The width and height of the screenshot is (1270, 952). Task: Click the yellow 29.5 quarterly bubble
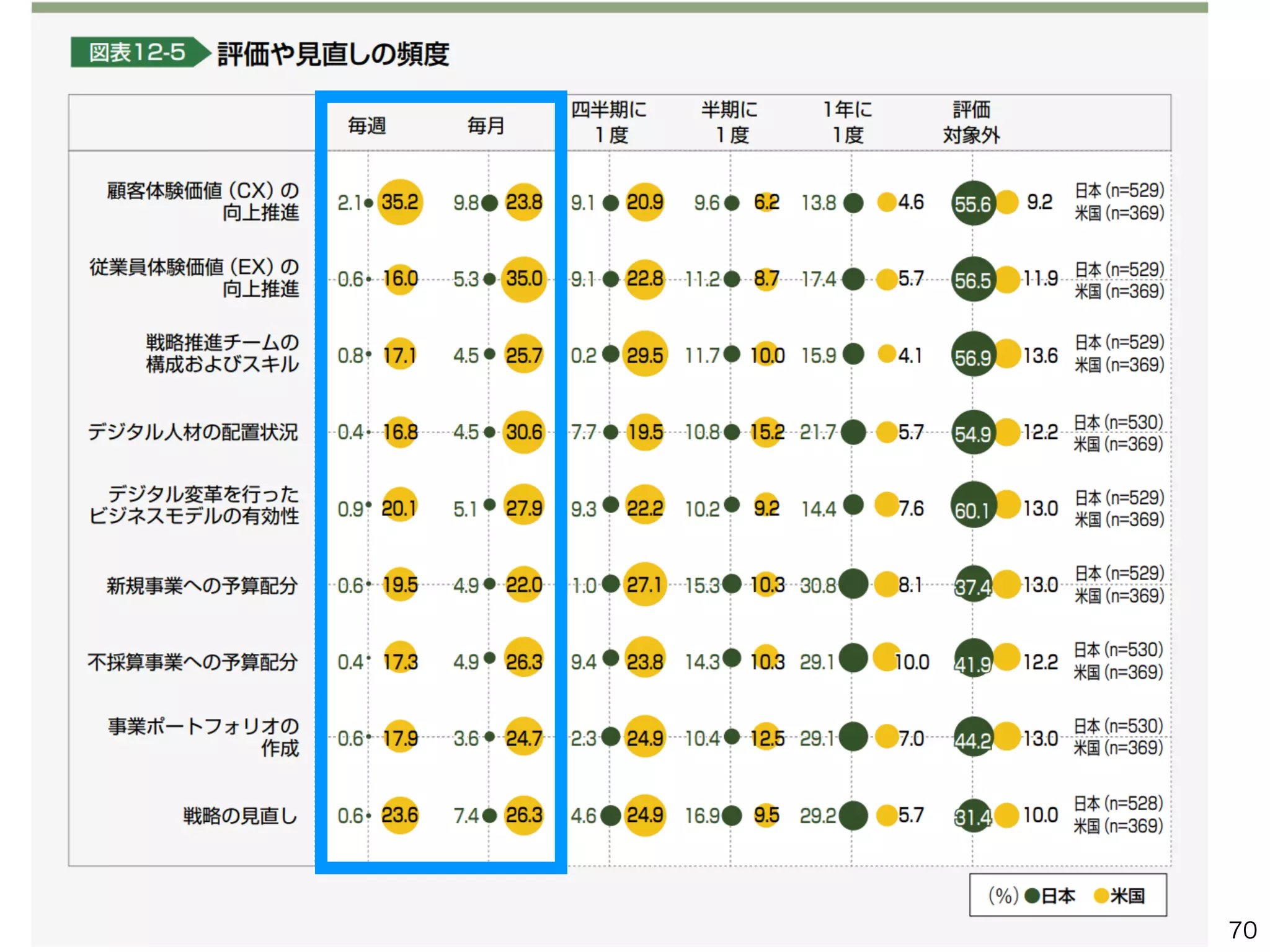click(x=645, y=355)
